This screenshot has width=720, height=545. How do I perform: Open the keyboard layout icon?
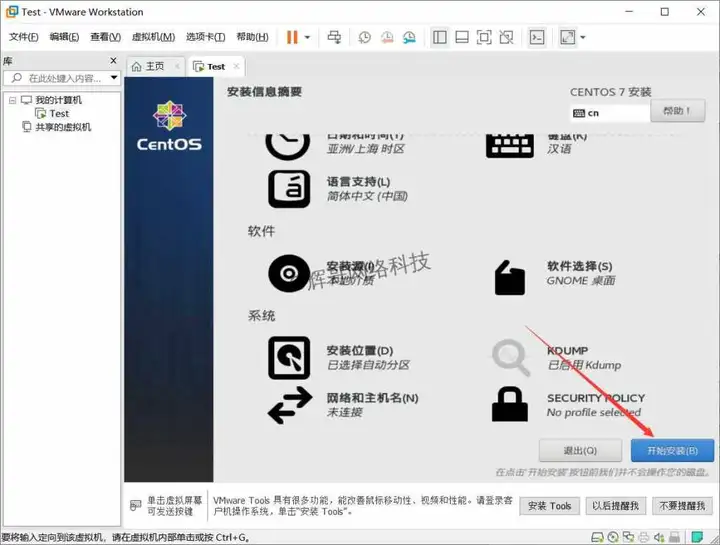click(510, 146)
